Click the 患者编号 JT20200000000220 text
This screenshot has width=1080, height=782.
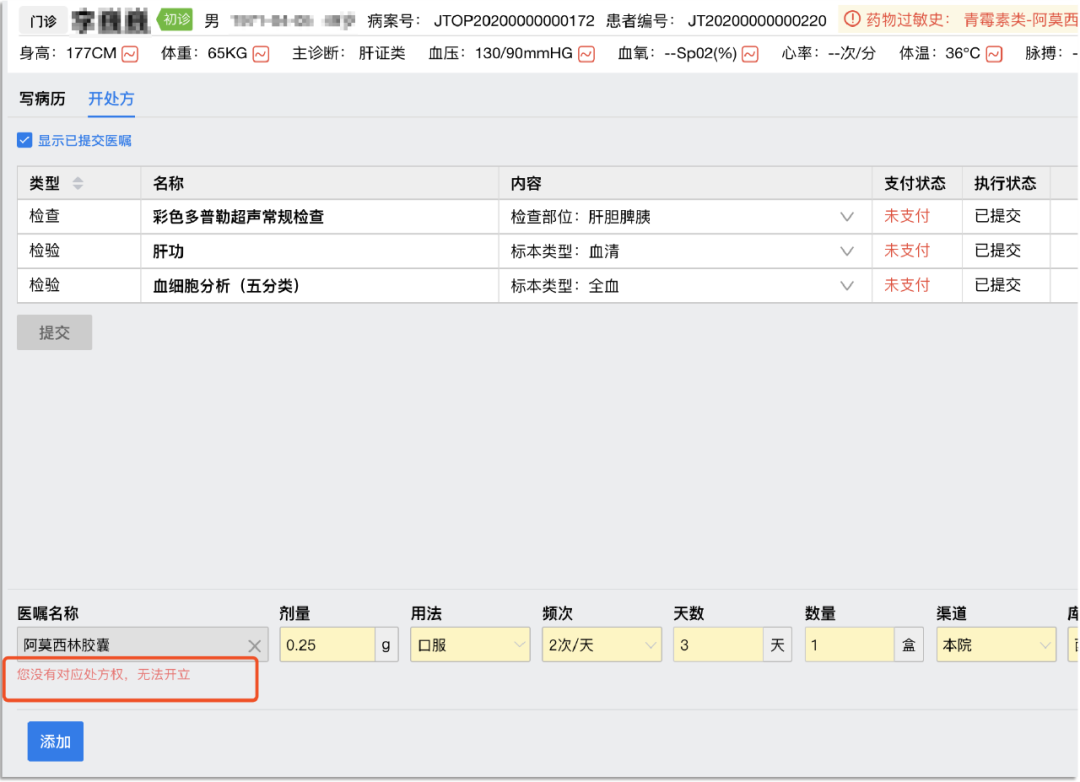(x=716, y=21)
